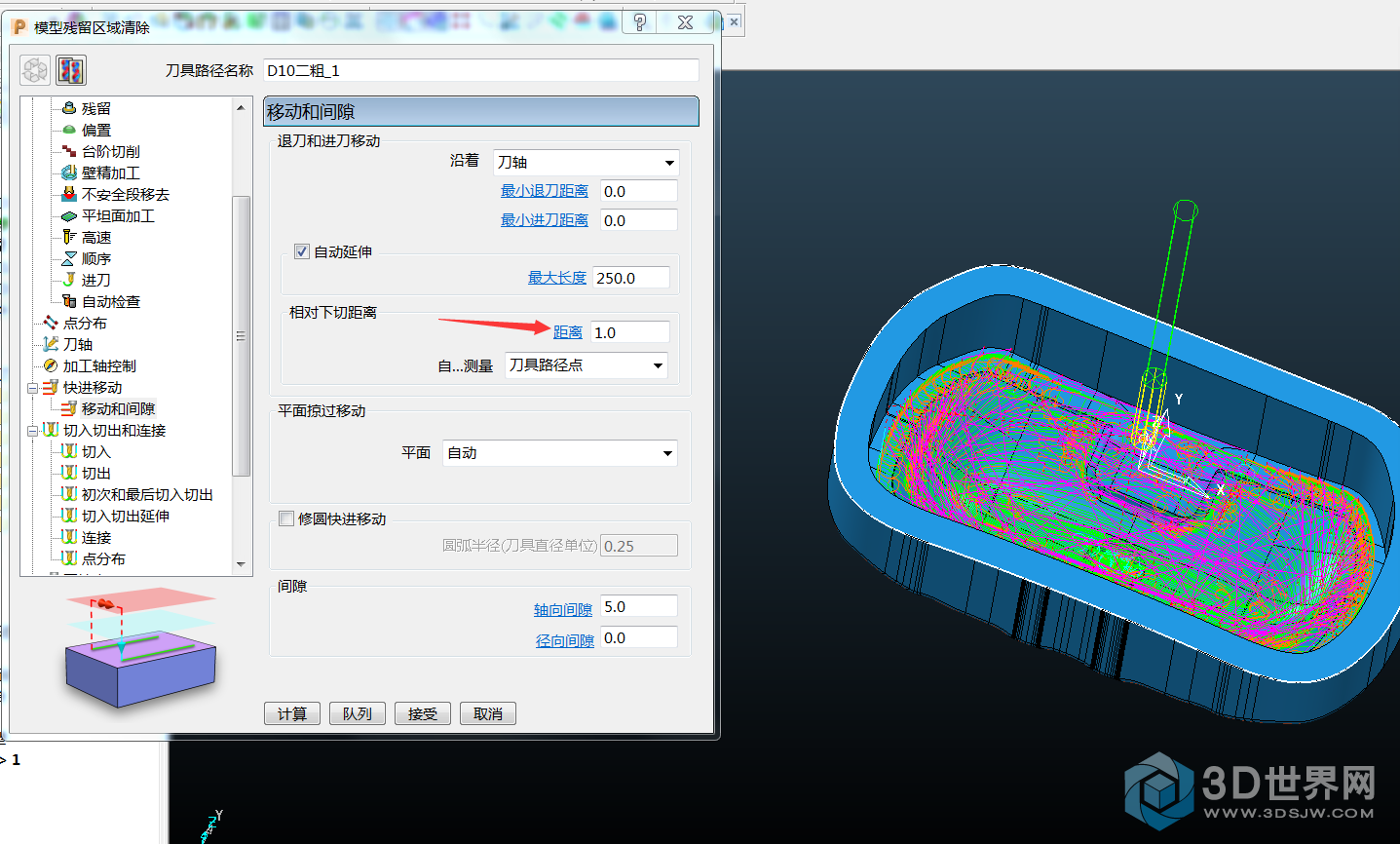
Task: Click the 取消 button
Action: coord(488,713)
